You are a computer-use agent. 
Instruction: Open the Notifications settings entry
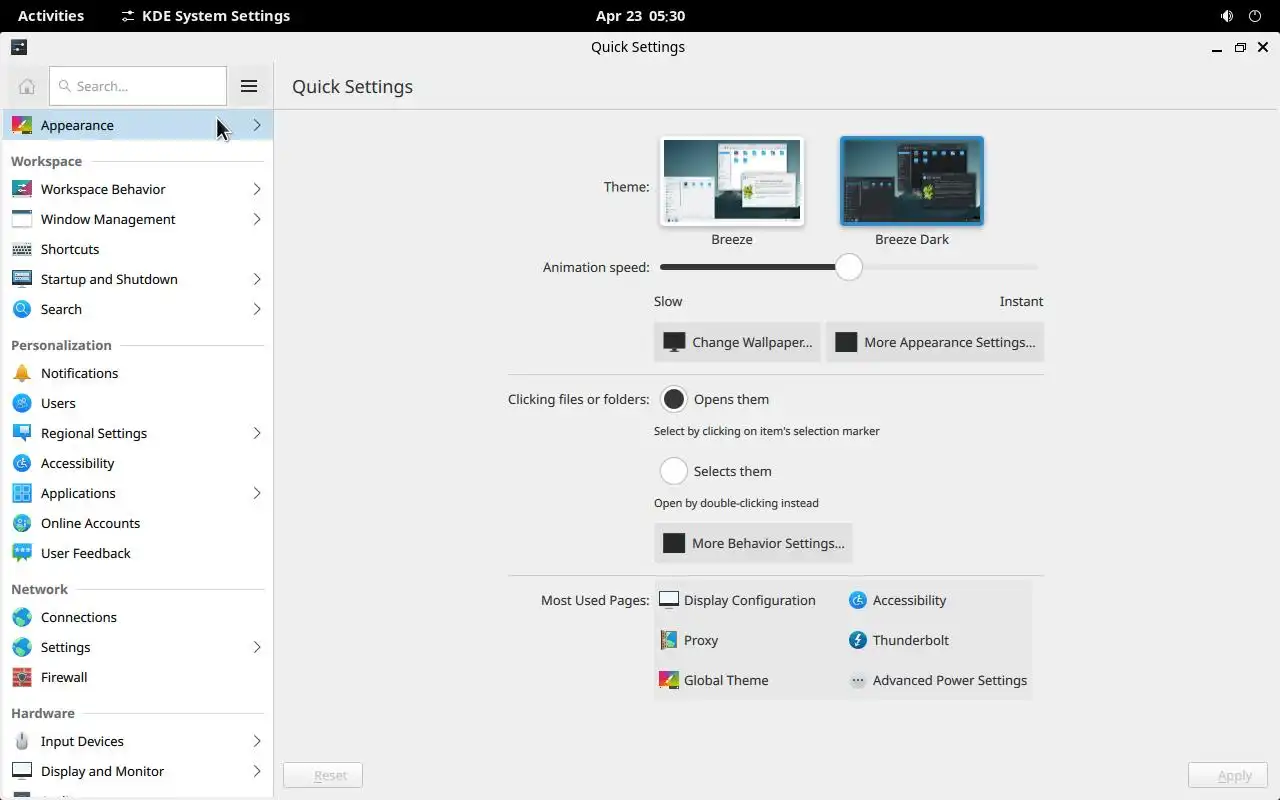tap(136, 373)
